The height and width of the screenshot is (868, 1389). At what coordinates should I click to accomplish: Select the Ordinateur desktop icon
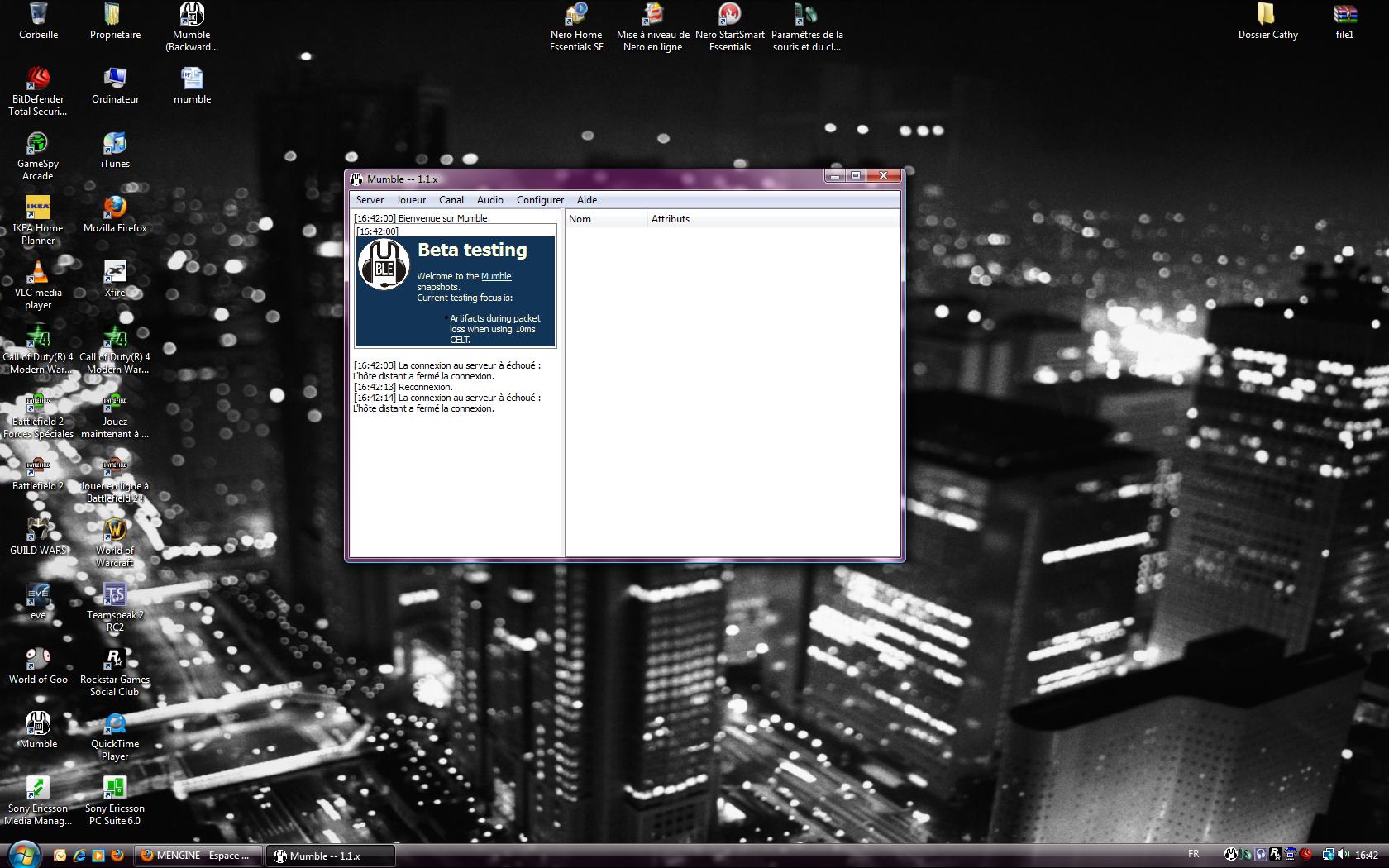pyautogui.click(x=115, y=85)
